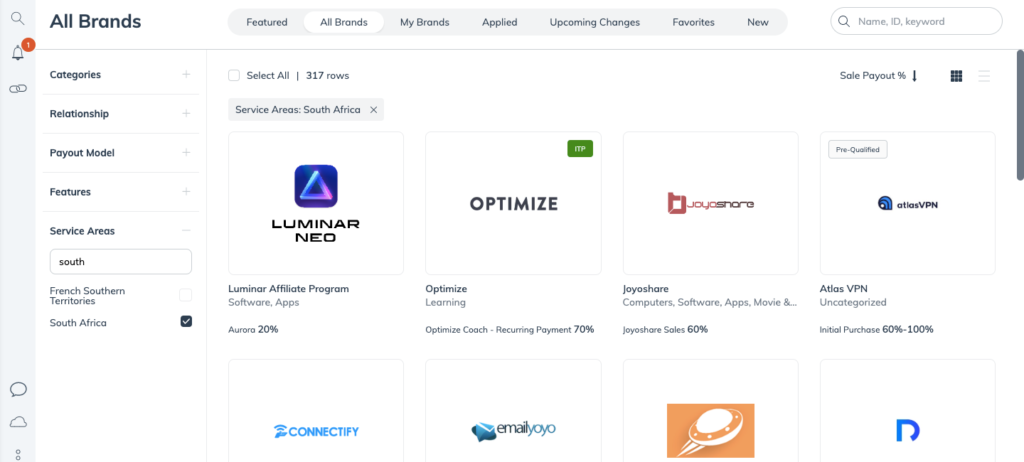Expand the Payout Model filter
Screen dimensions: 1024x462
coord(186,153)
